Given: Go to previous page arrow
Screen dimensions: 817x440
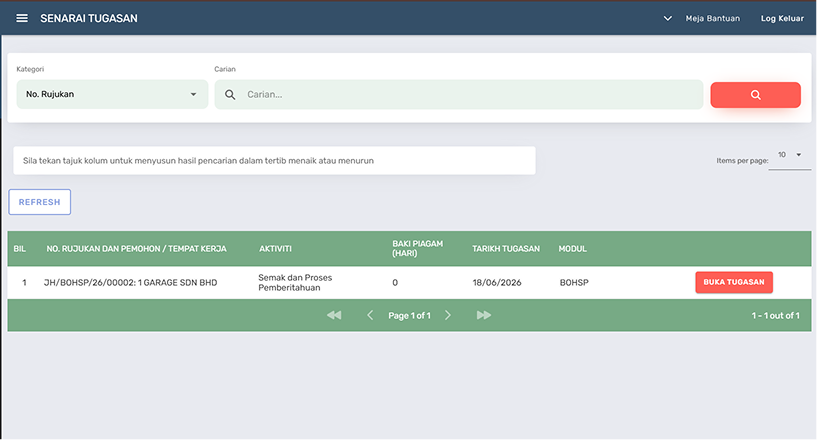Looking at the screenshot, I should pyautogui.click(x=370, y=315).
